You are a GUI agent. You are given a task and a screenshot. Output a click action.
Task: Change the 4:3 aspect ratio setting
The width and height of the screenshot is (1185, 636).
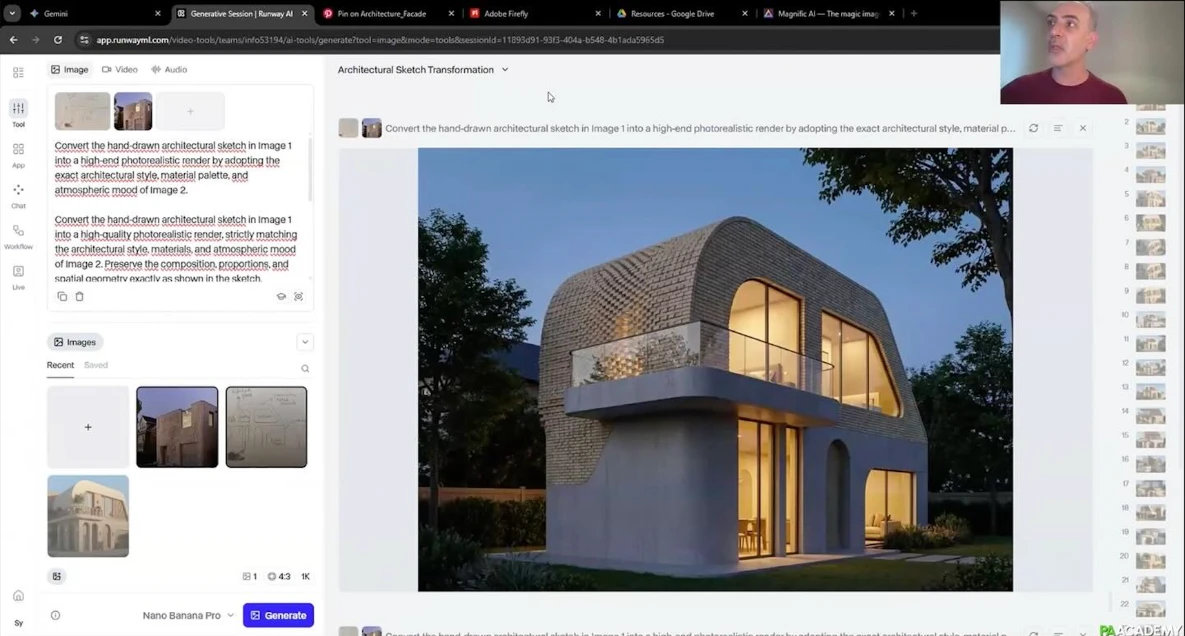click(x=279, y=577)
